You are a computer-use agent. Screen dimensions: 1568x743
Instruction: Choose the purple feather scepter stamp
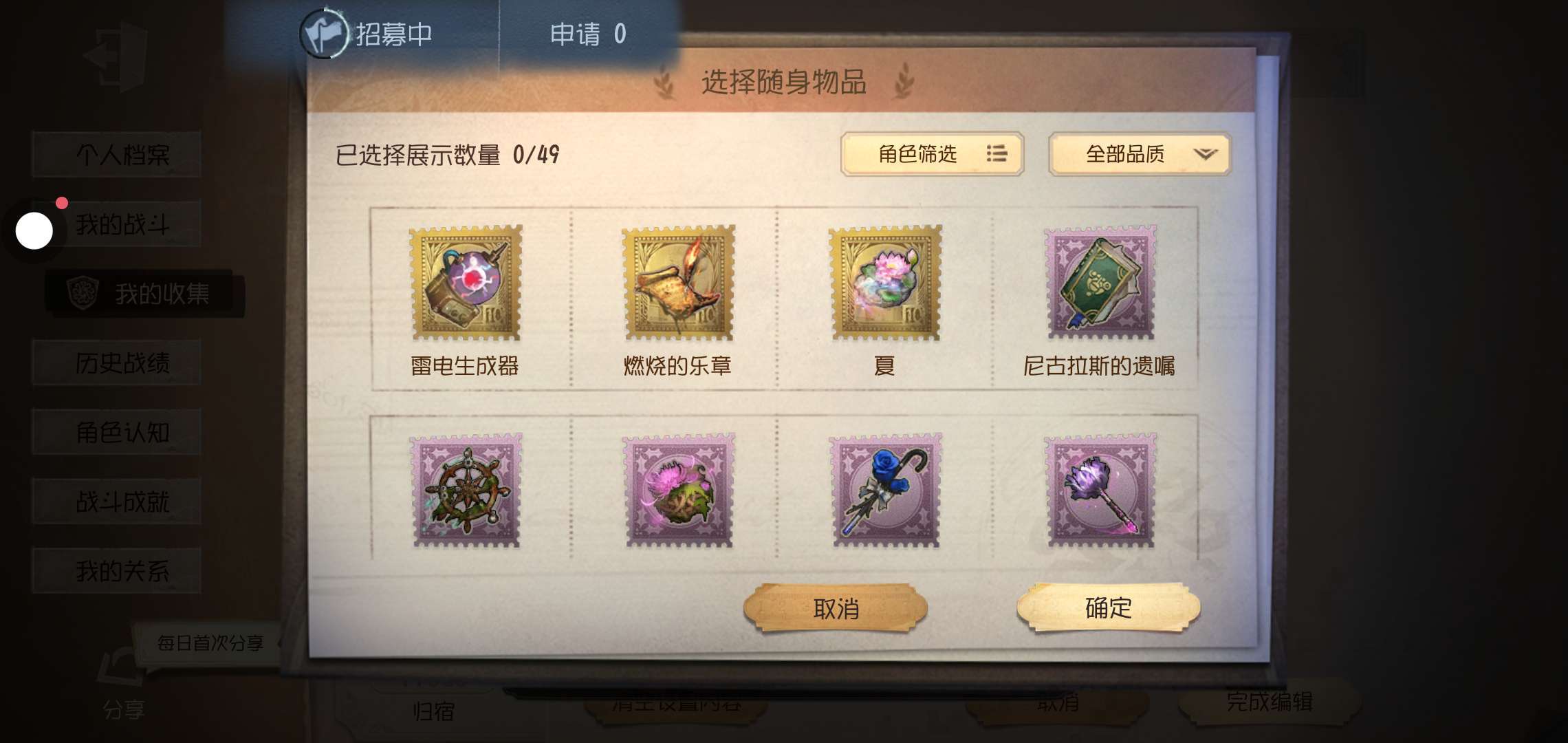pos(1100,491)
